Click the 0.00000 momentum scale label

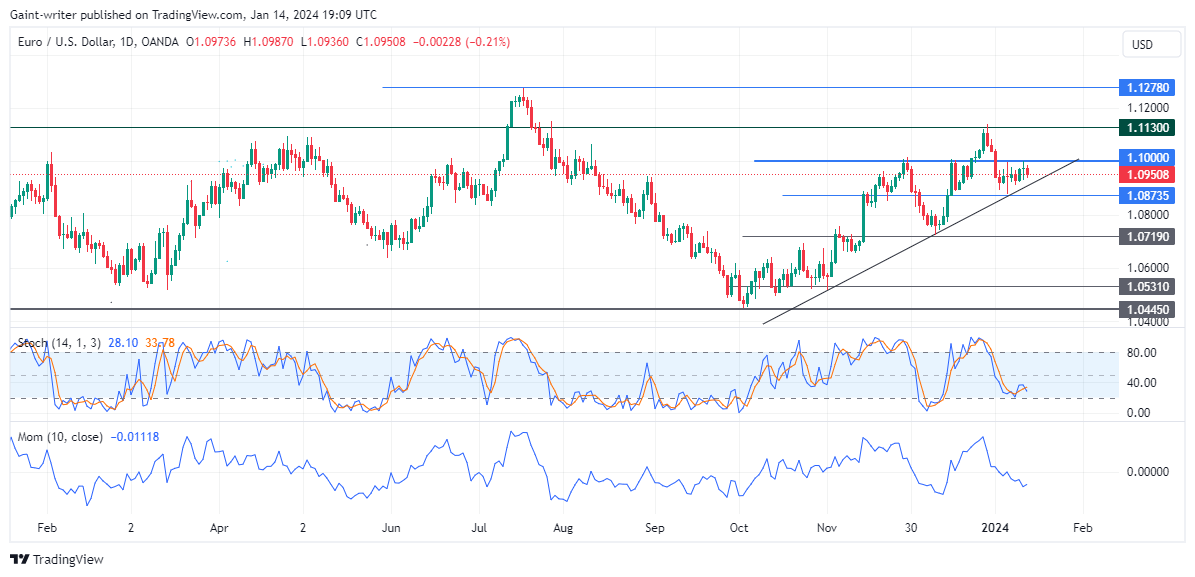coord(1148,472)
